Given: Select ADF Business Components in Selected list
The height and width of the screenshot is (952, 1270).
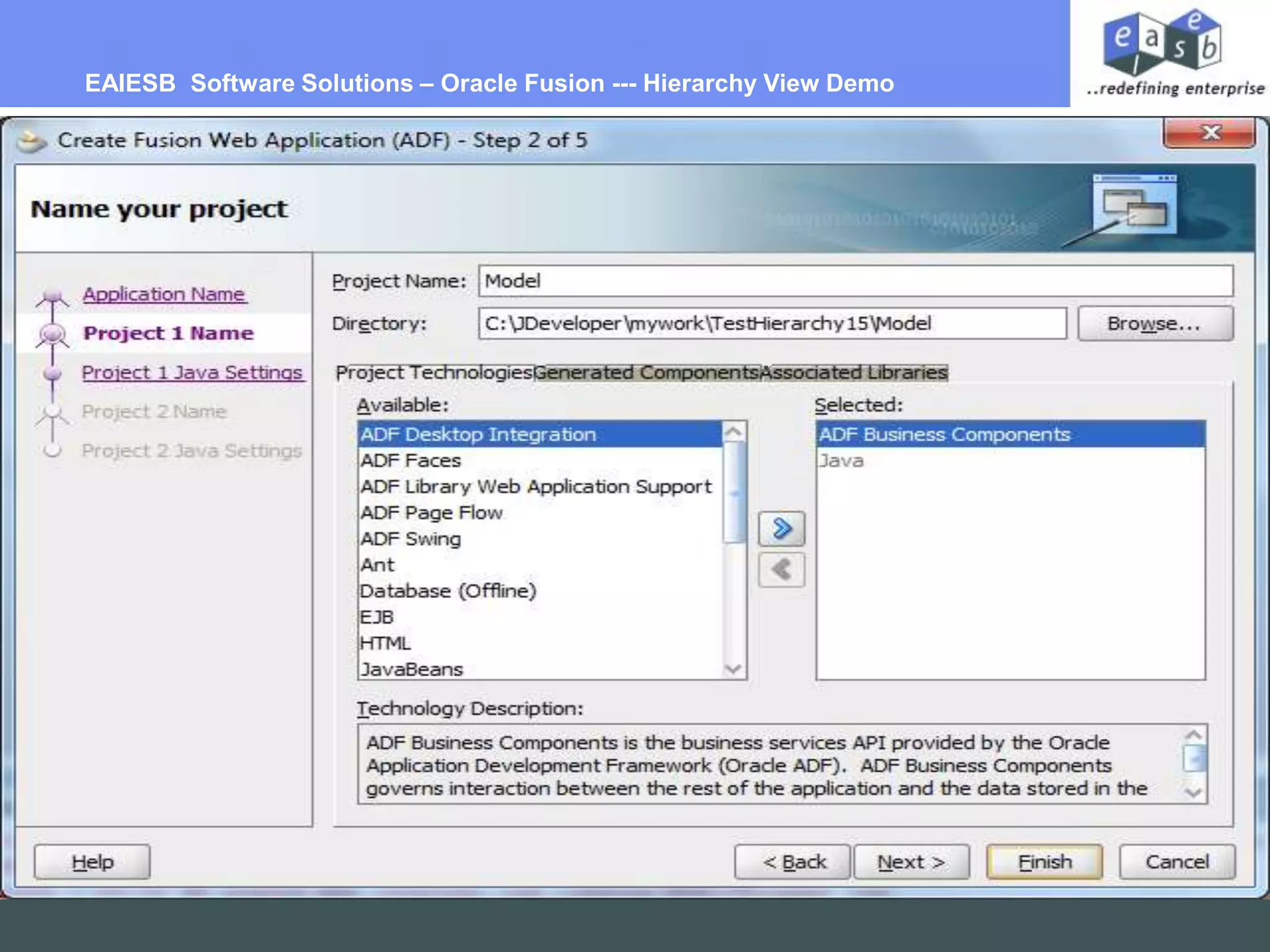Looking at the screenshot, I should 944,434.
